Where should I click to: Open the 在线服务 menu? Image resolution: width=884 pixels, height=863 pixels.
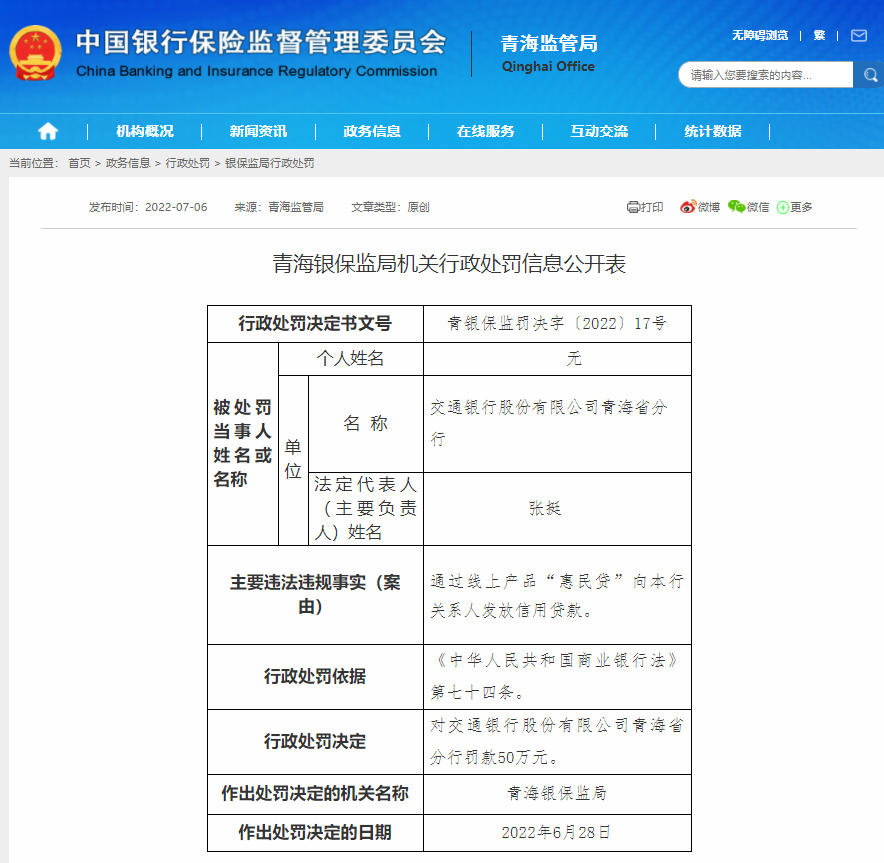click(x=485, y=131)
